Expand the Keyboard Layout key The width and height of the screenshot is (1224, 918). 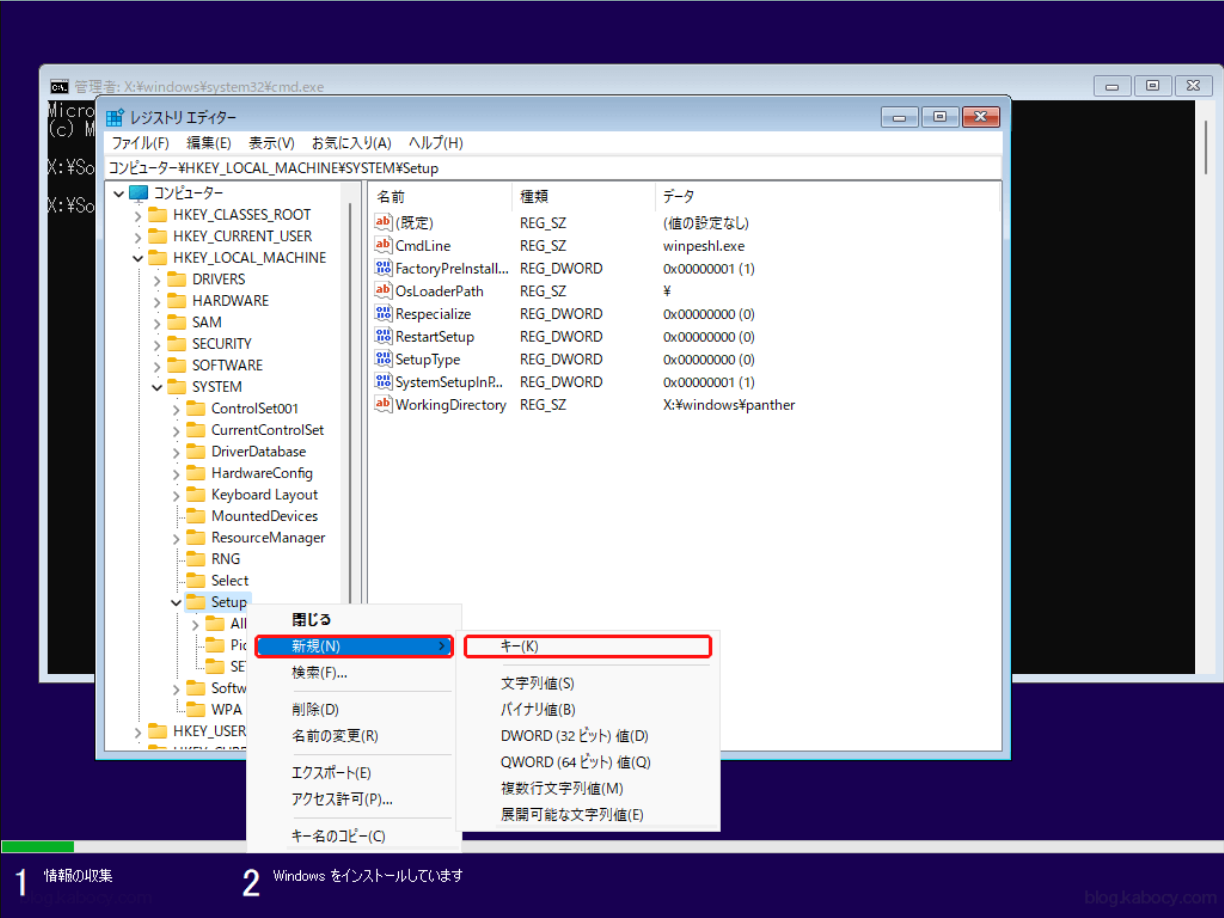(x=176, y=495)
